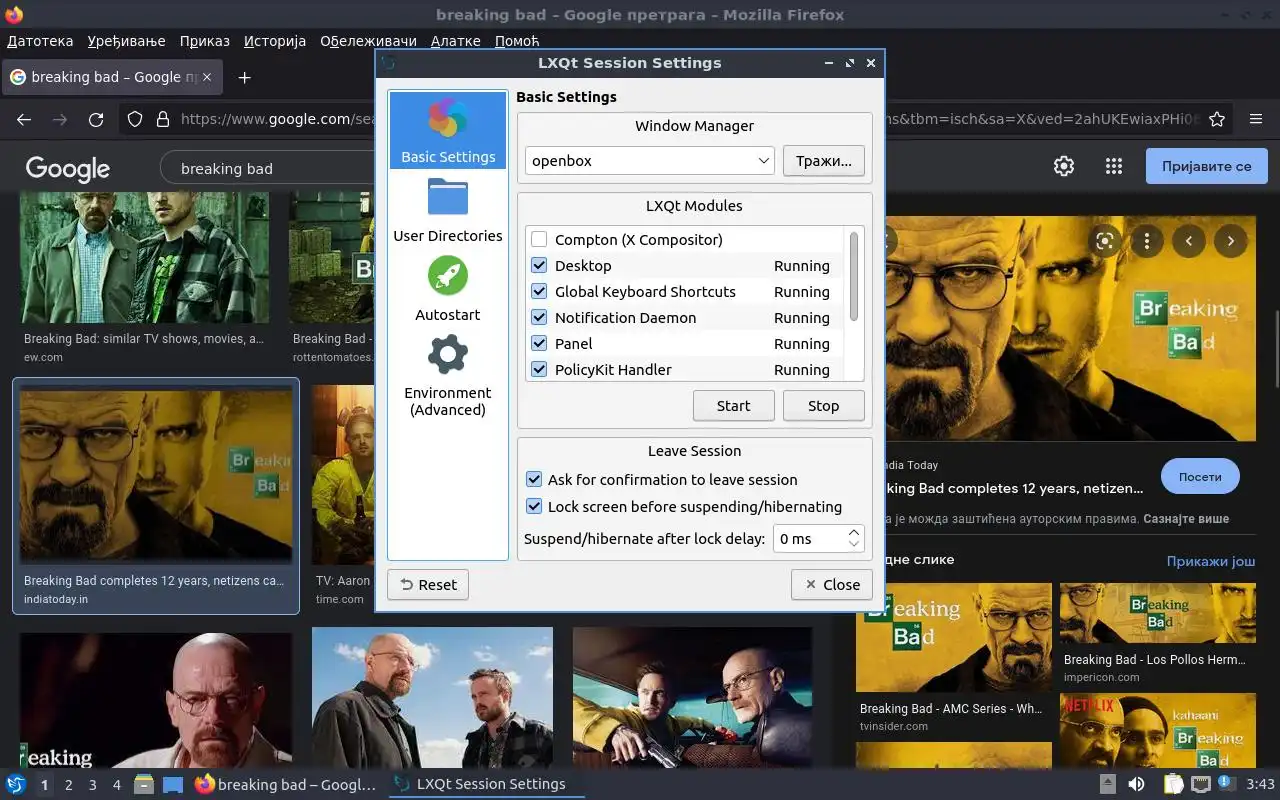Open three-dot menu on image preview
The image size is (1280, 800).
pos(1147,240)
